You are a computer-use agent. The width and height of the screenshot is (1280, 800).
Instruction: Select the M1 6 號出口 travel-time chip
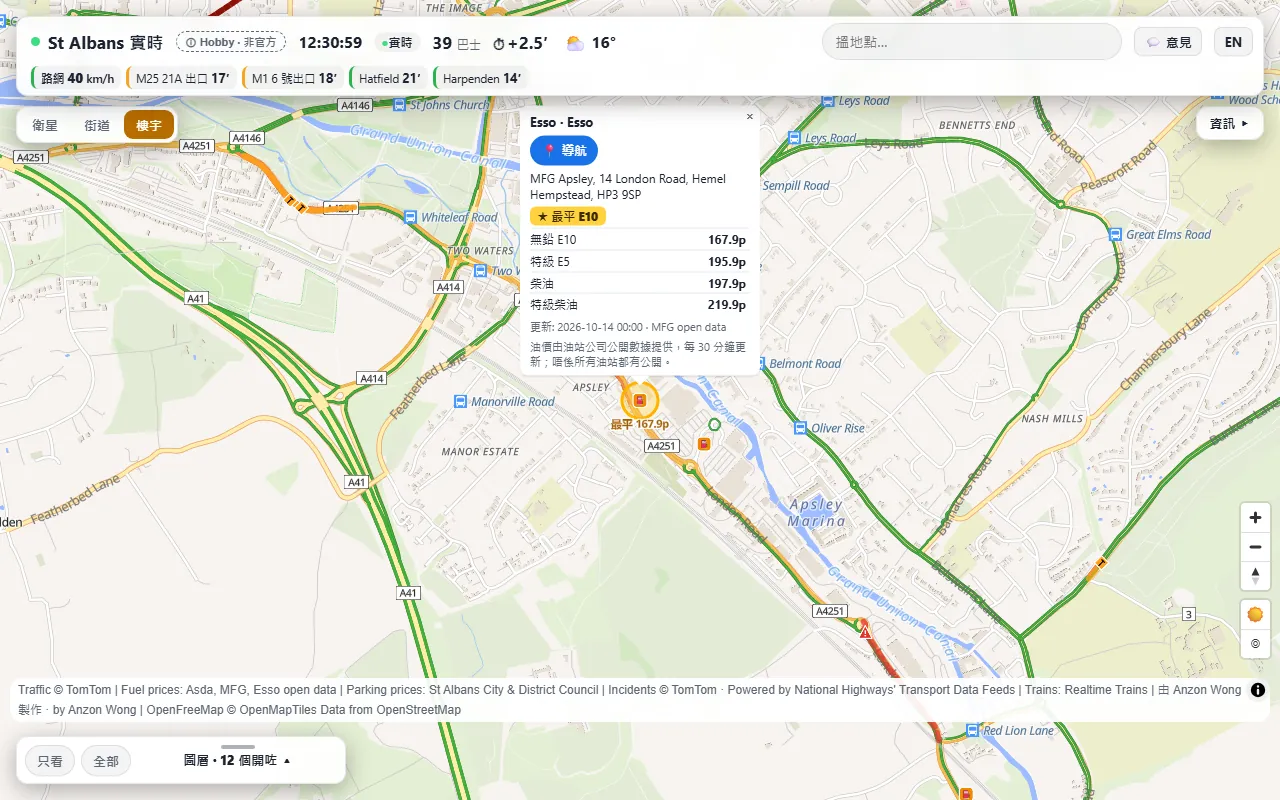pyautogui.click(x=293, y=78)
